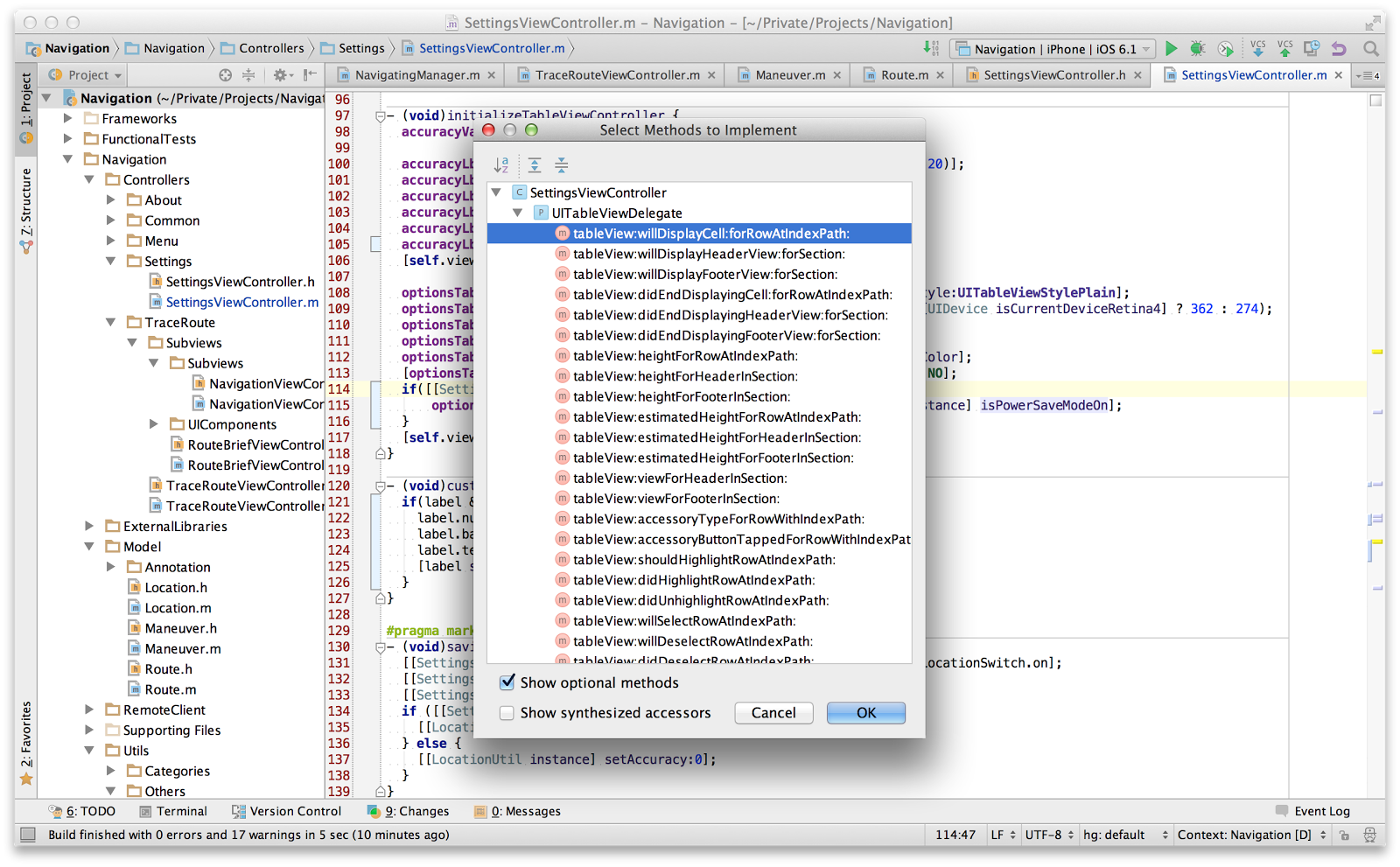Open the Structure side tool window
Image resolution: width=1400 pixels, height=867 pixels.
point(26,210)
